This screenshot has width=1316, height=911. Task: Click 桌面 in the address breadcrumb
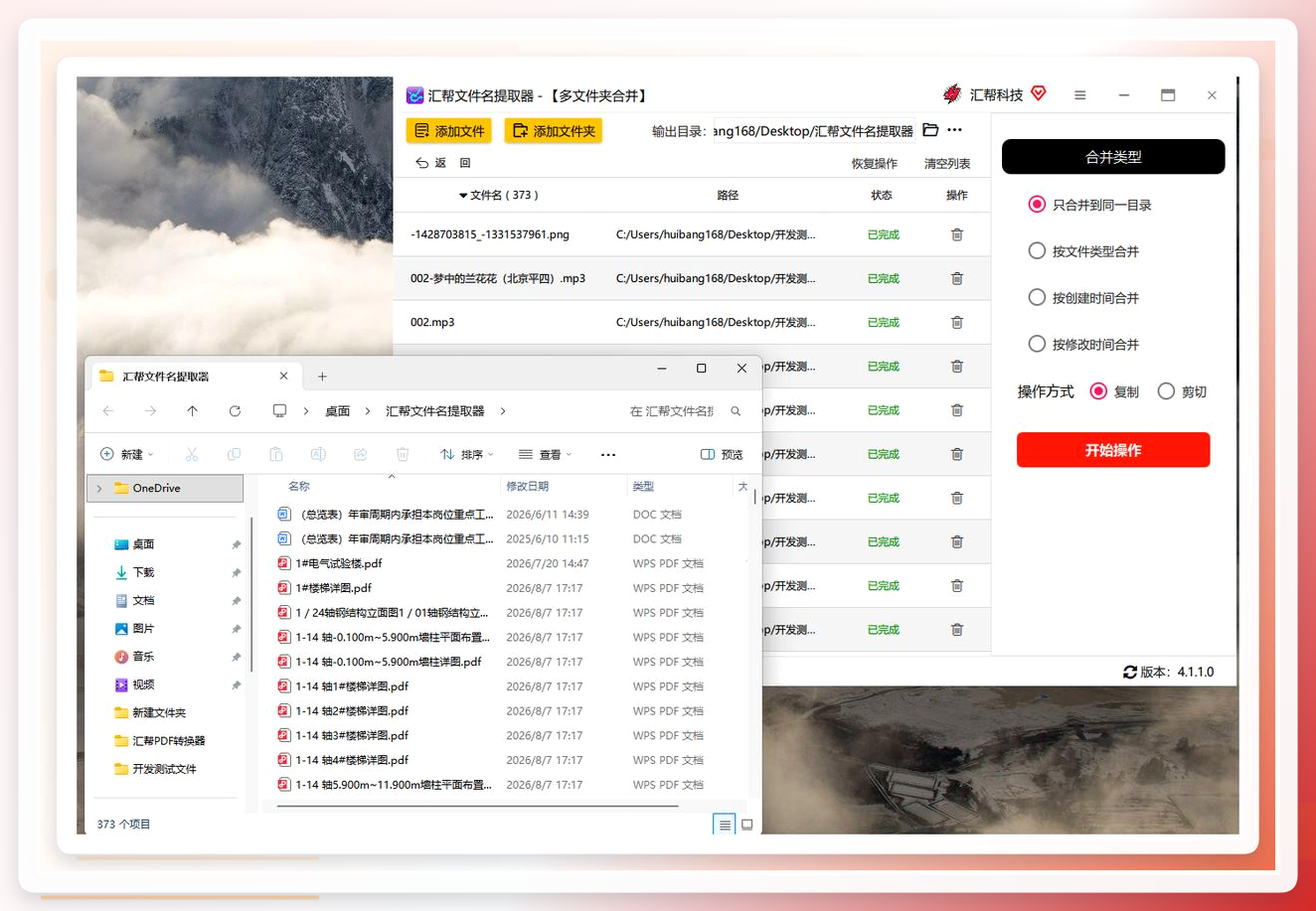338,410
